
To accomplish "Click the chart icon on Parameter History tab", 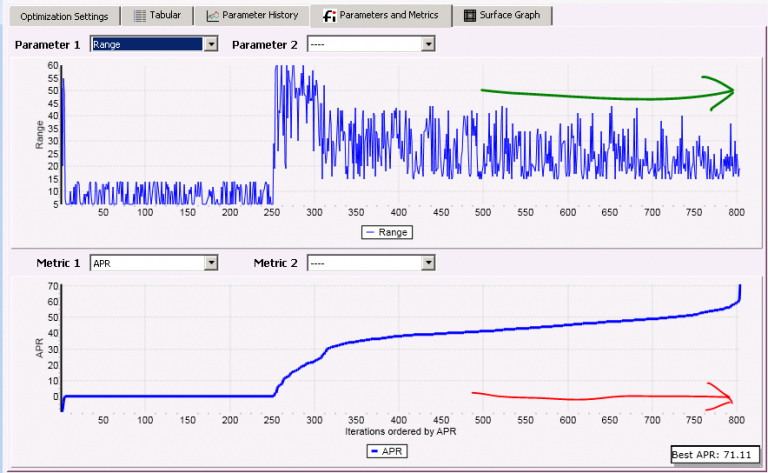I will (x=213, y=16).
